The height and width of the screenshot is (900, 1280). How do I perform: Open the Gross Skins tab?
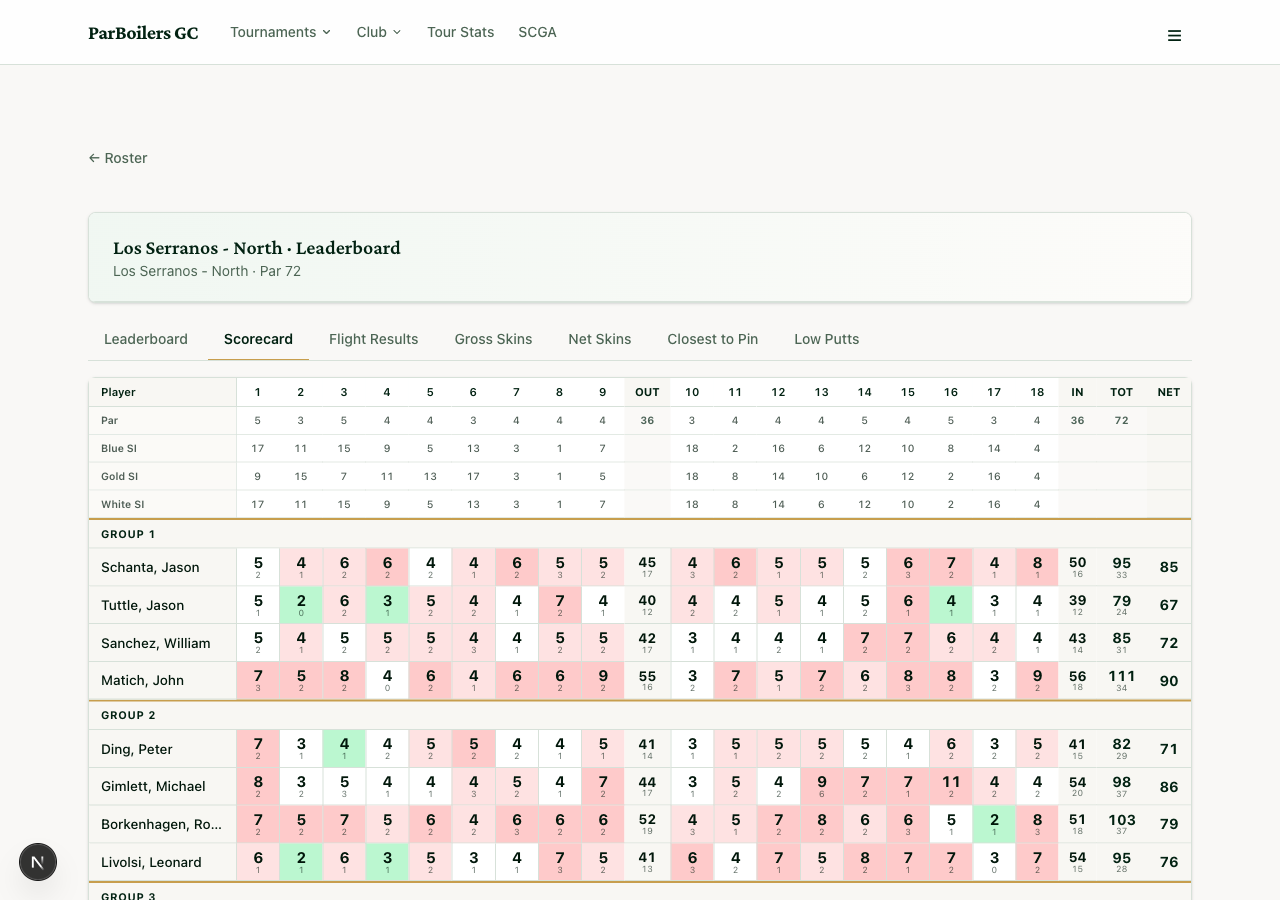pyautogui.click(x=493, y=339)
